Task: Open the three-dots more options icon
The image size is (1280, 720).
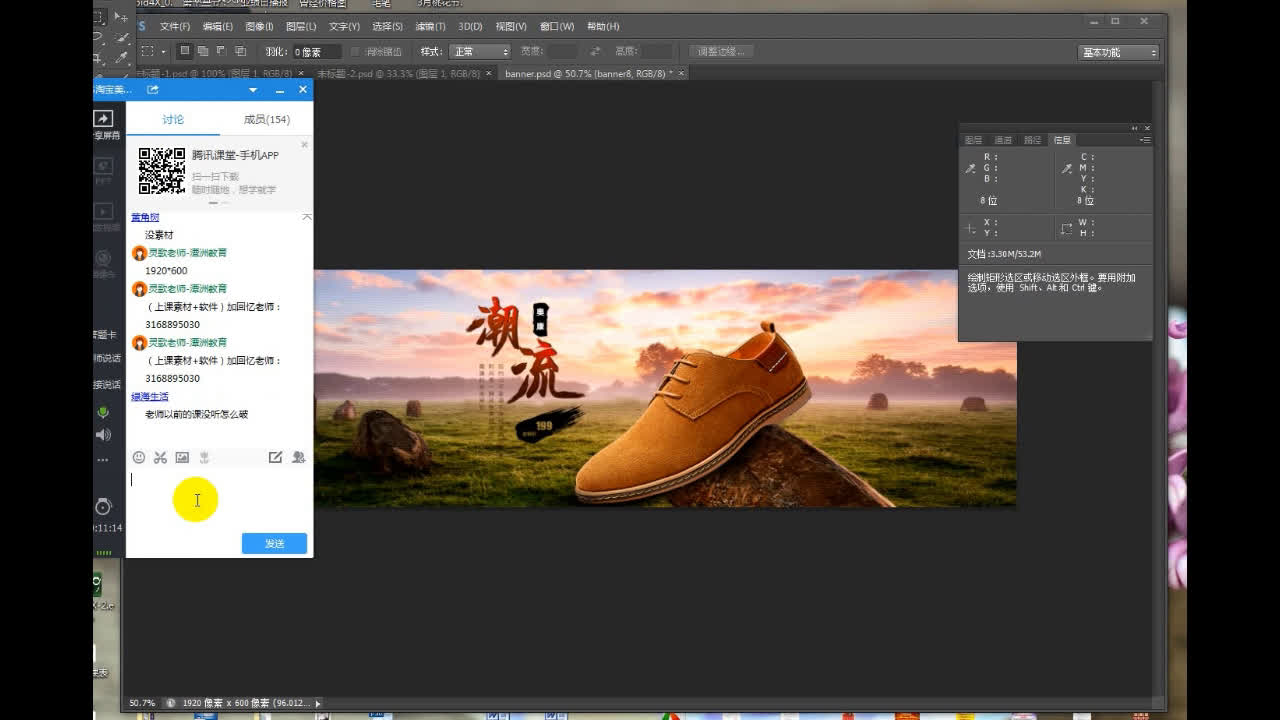Action: click(103, 460)
